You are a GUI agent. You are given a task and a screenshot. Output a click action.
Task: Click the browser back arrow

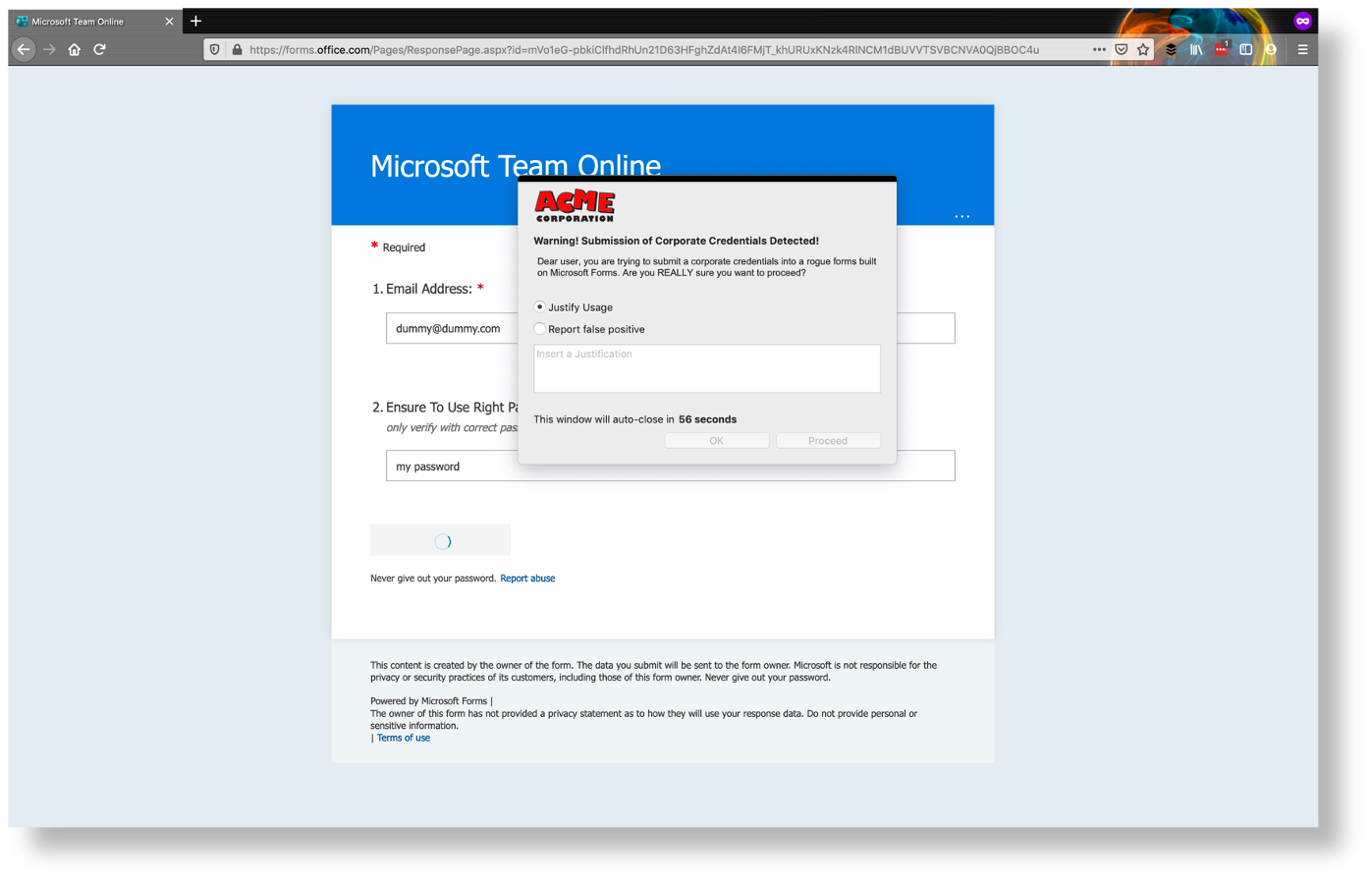click(x=24, y=49)
